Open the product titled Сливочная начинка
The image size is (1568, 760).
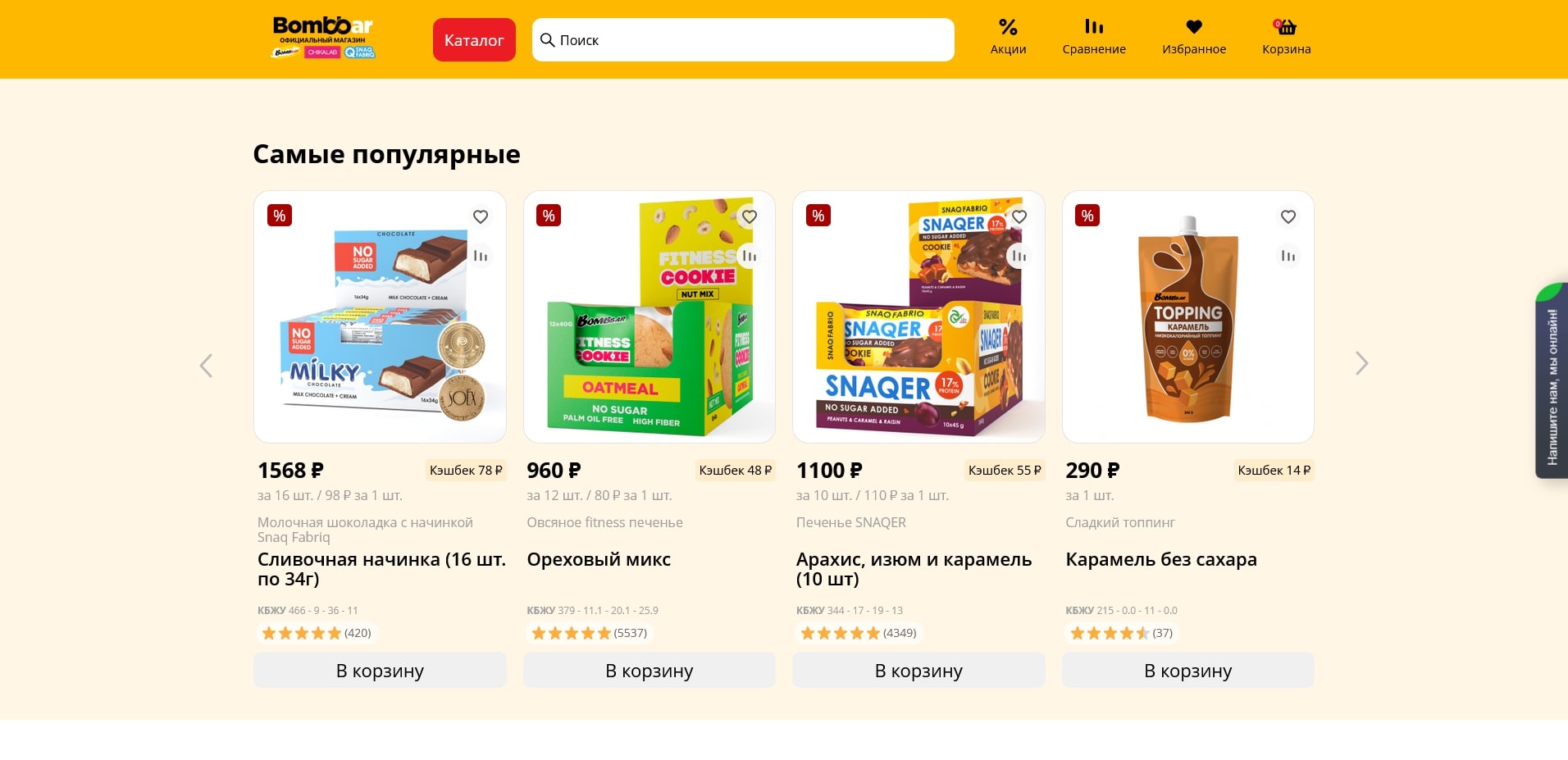tap(381, 569)
